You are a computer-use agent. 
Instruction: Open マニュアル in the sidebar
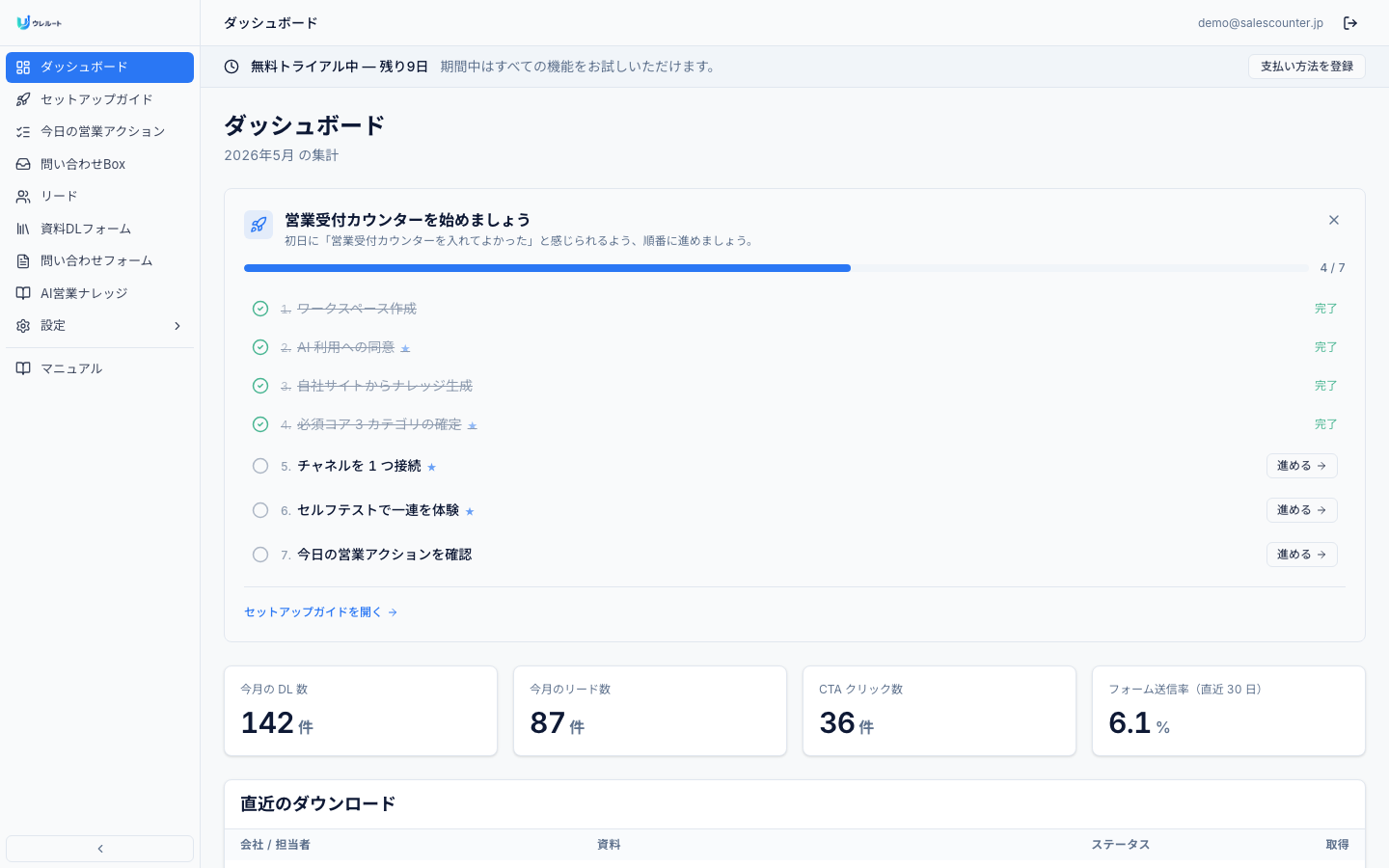(x=100, y=368)
